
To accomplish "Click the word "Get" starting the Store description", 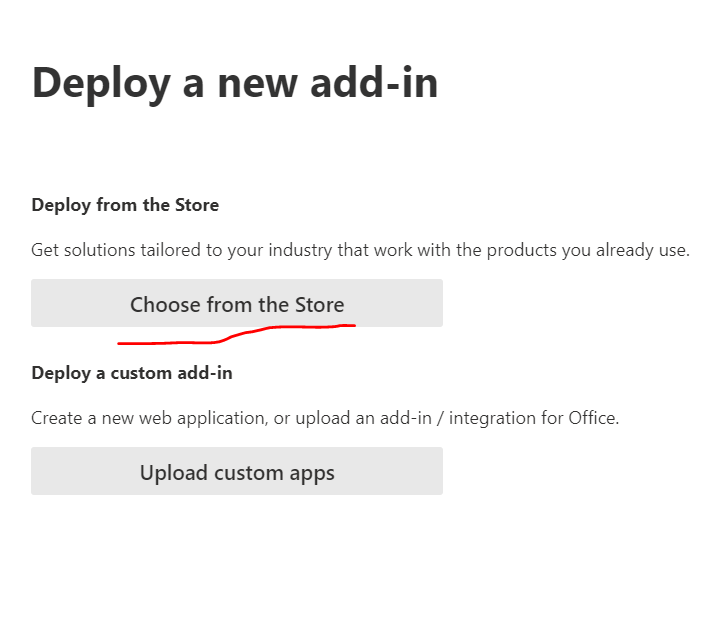I will [45, 250].
